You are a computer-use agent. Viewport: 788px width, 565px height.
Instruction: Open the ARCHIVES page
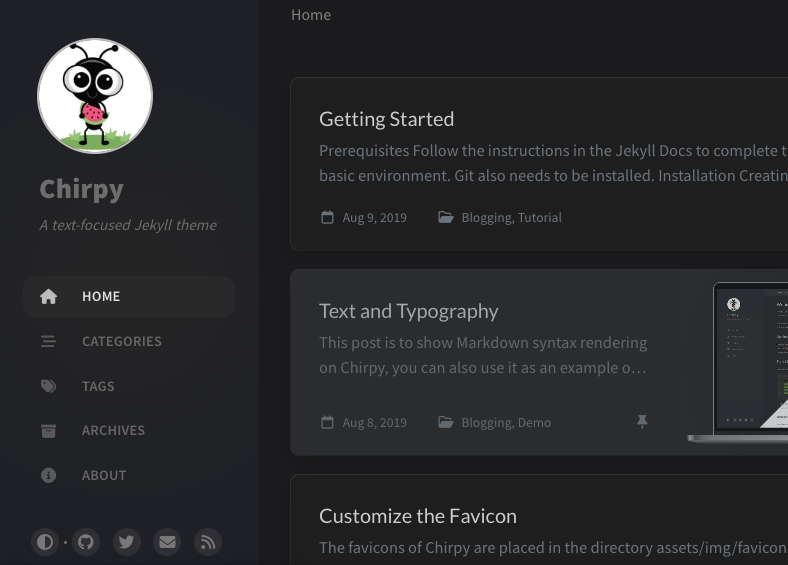[113, 431]
